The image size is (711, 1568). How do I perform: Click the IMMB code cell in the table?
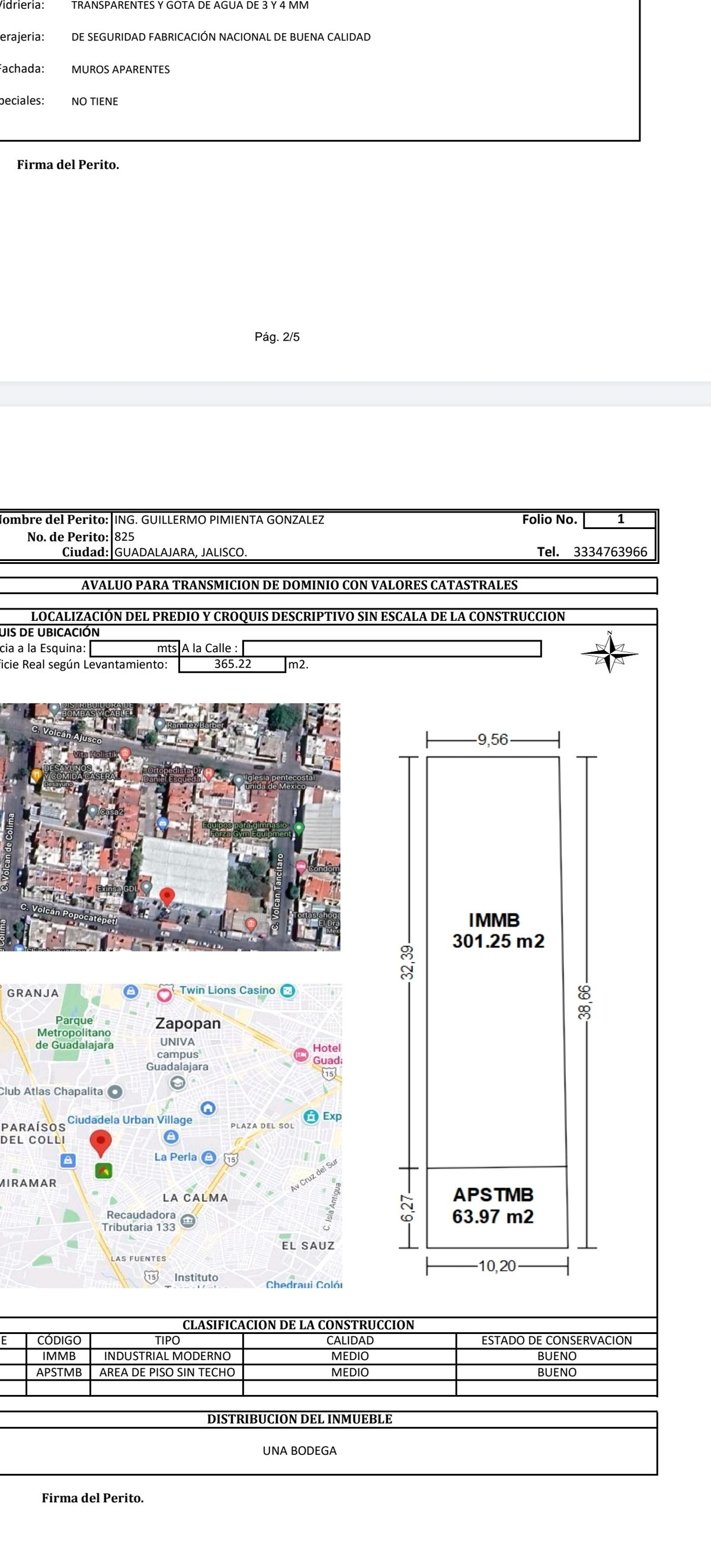(x=59, y=1356)
